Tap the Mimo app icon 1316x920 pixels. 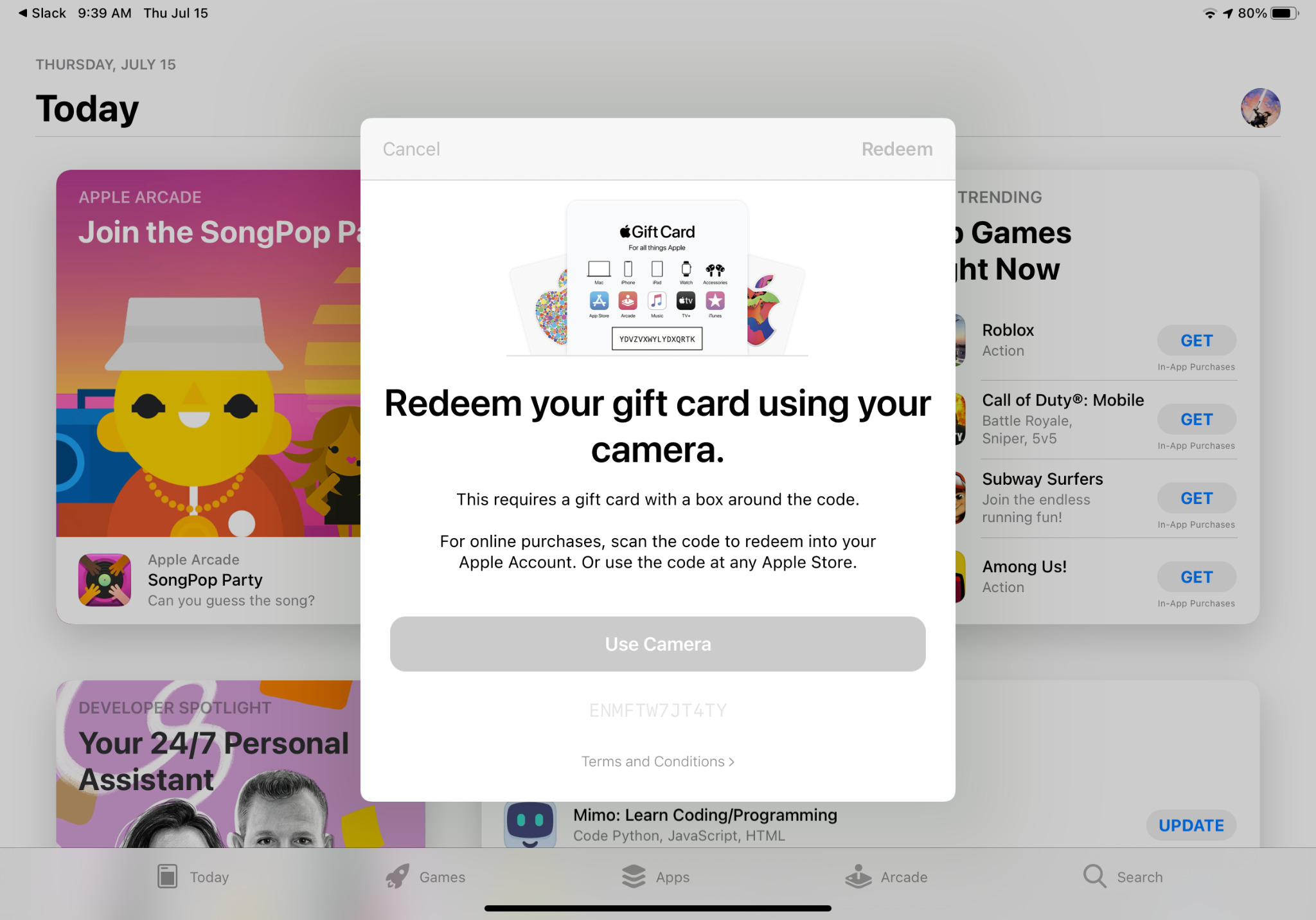(530, 825)
